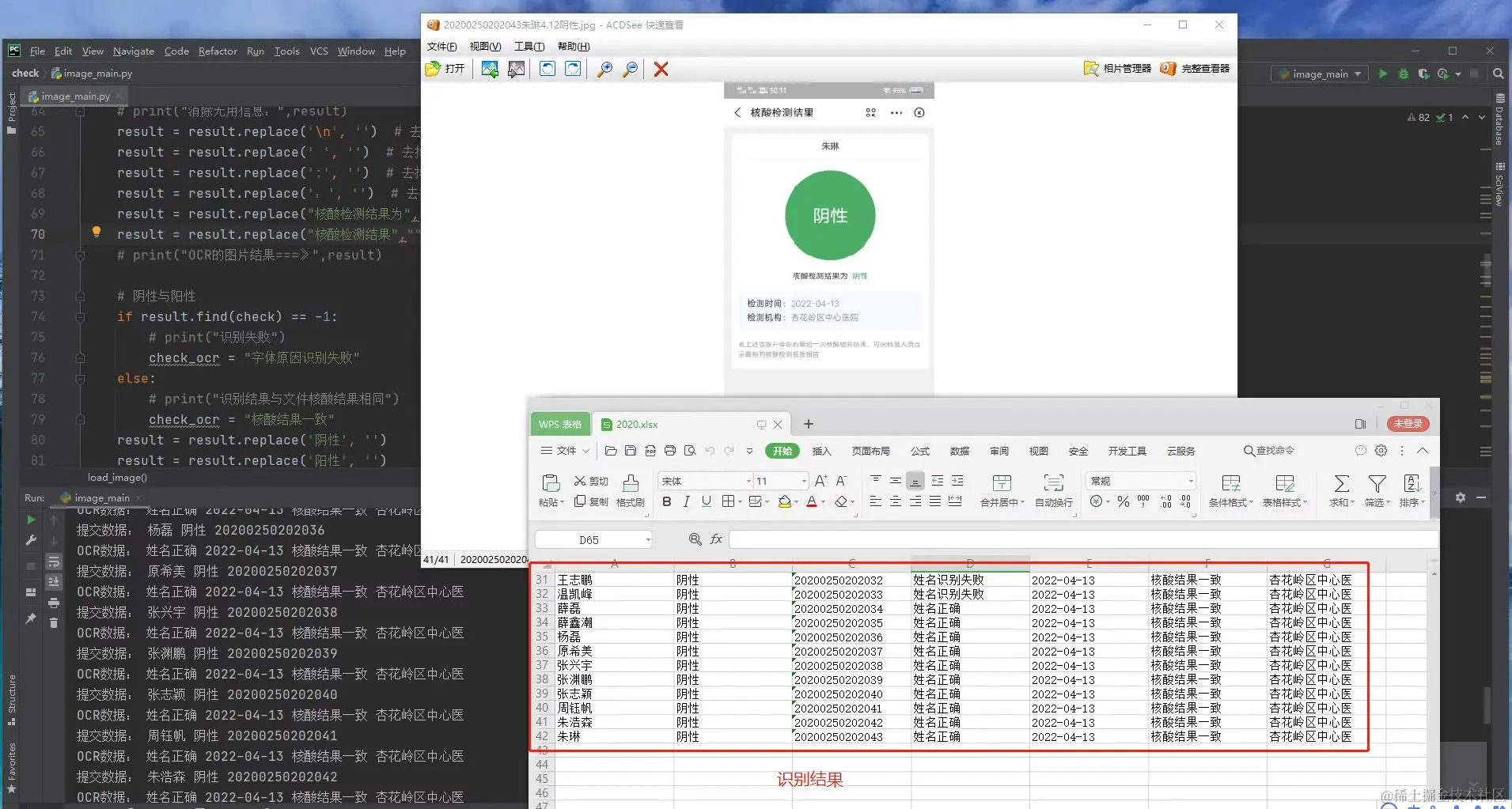Open ACDSee 工具(T) menu
The height and width of the screenshot is (809, 1512).
[x=529, y=47]
